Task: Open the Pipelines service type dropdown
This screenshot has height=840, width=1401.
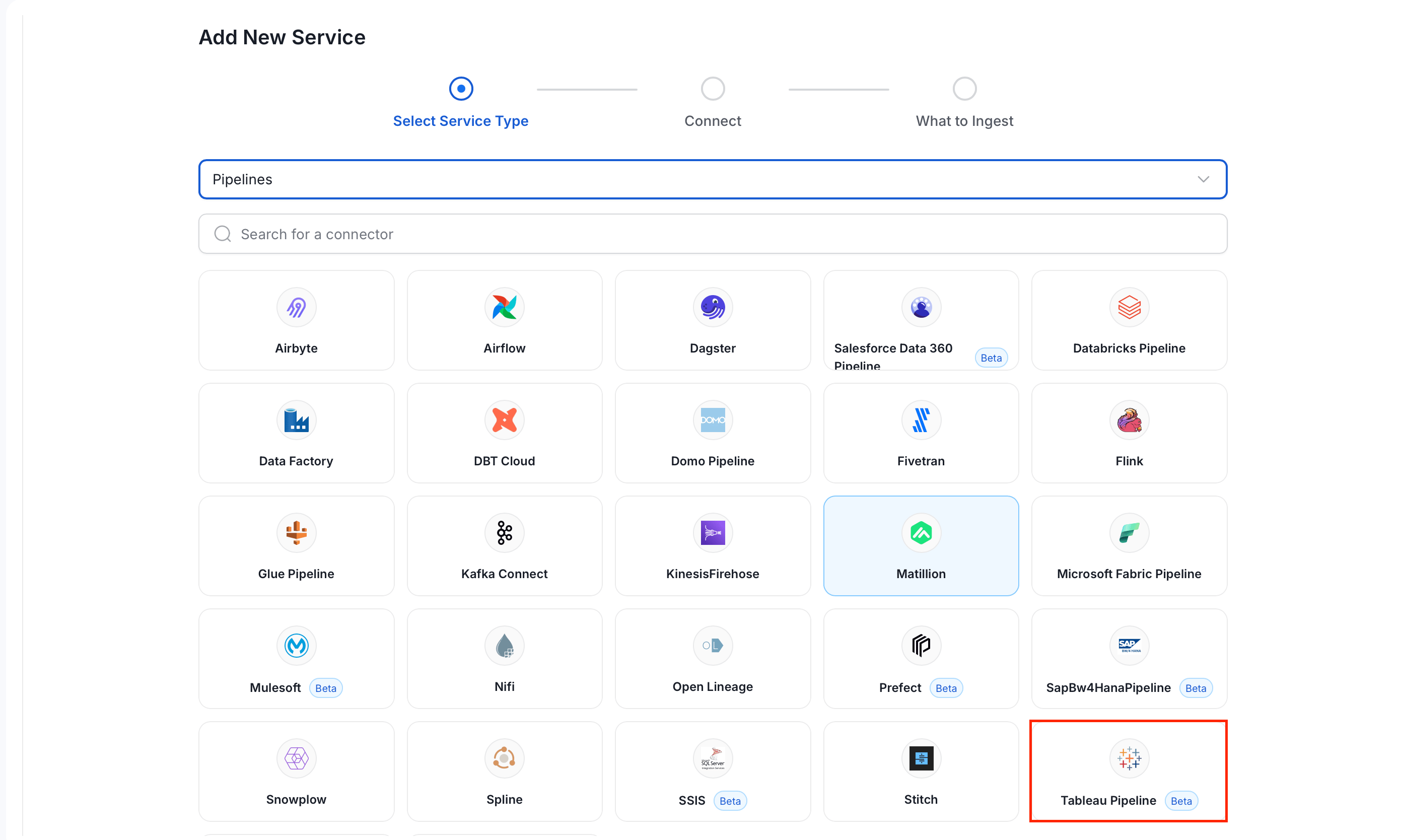Action: (713, 179)
